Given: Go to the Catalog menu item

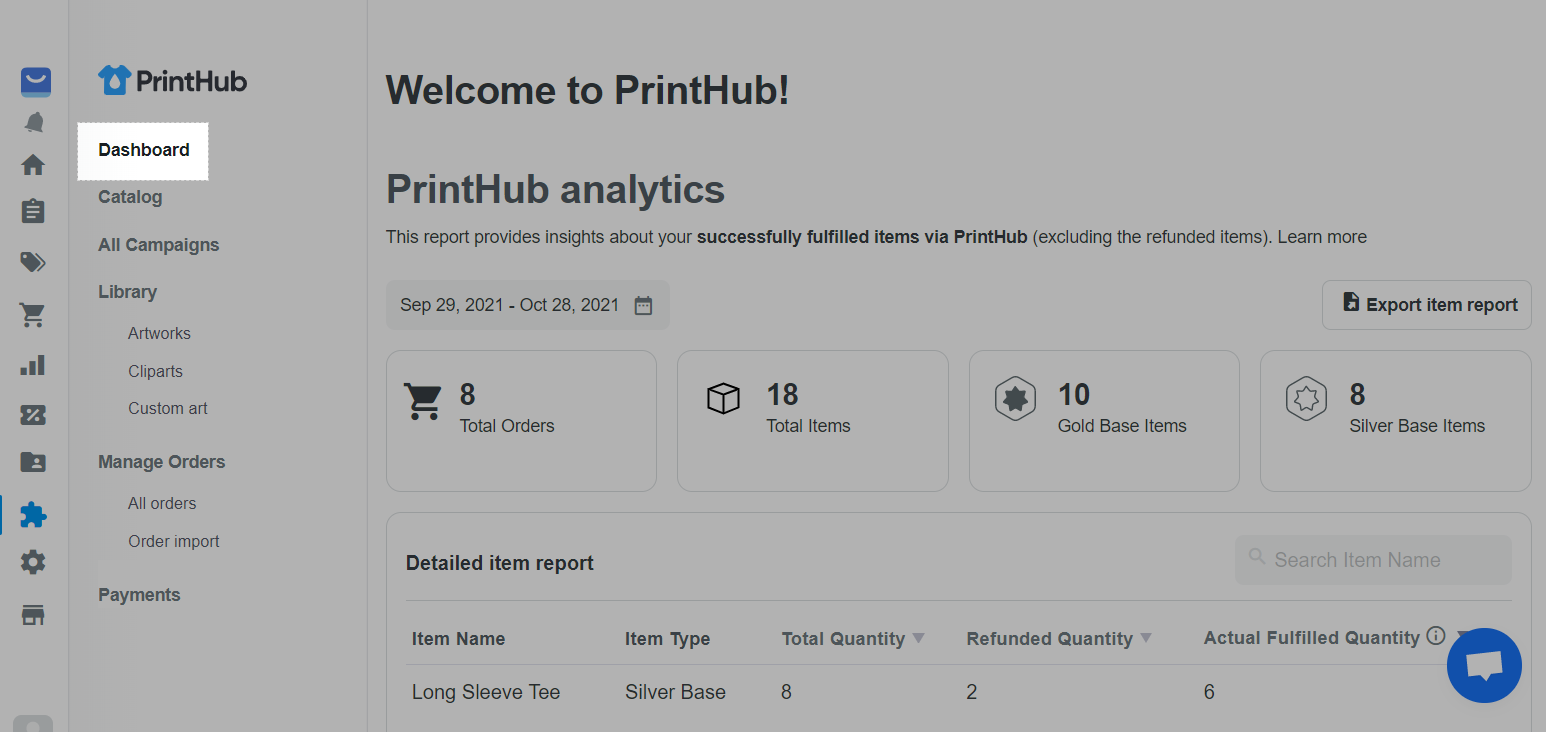Looking at the screenshot, I should 130,197.
